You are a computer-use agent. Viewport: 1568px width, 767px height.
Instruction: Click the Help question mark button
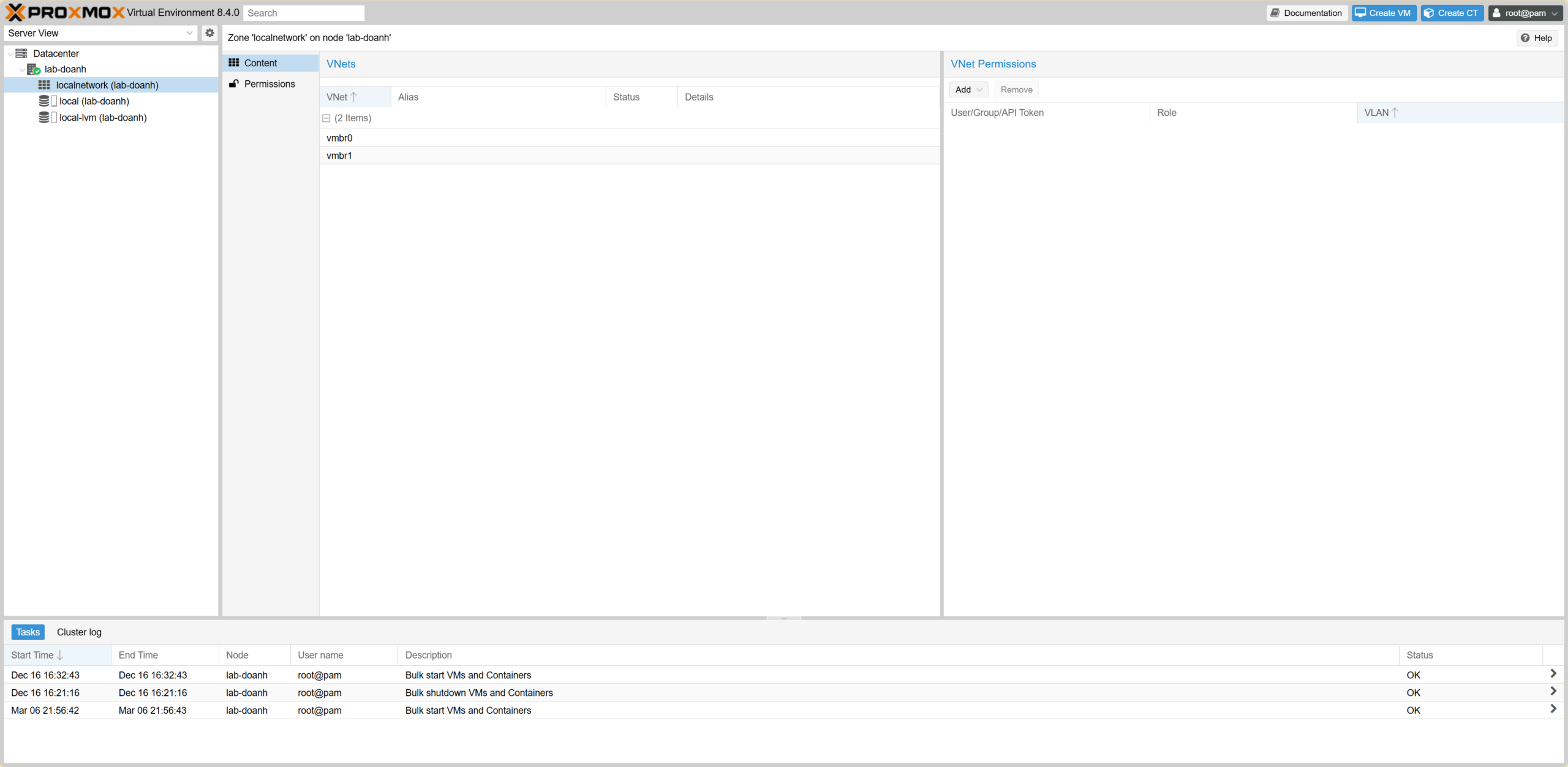[x=1536, y=38]
